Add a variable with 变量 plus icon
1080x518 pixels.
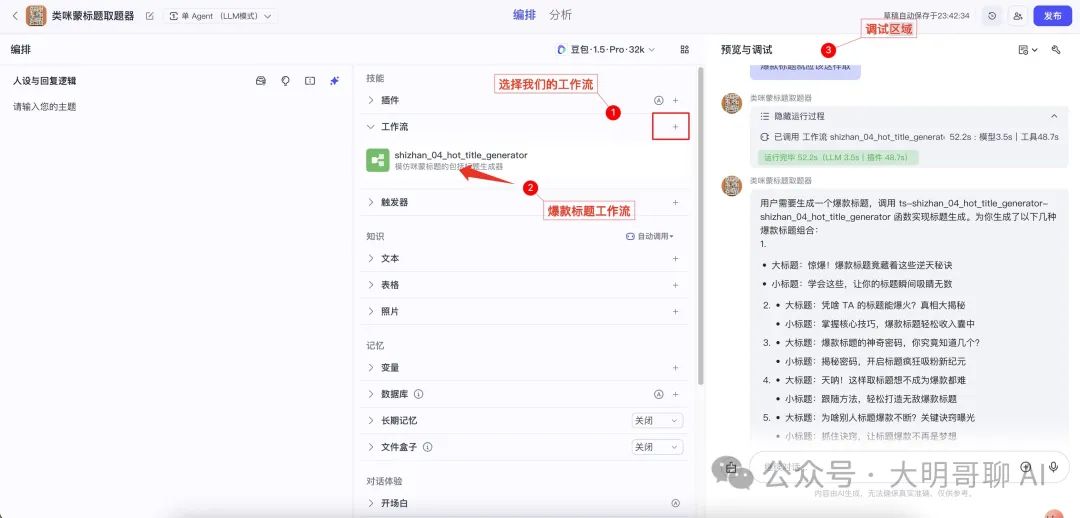pos(676,368)
